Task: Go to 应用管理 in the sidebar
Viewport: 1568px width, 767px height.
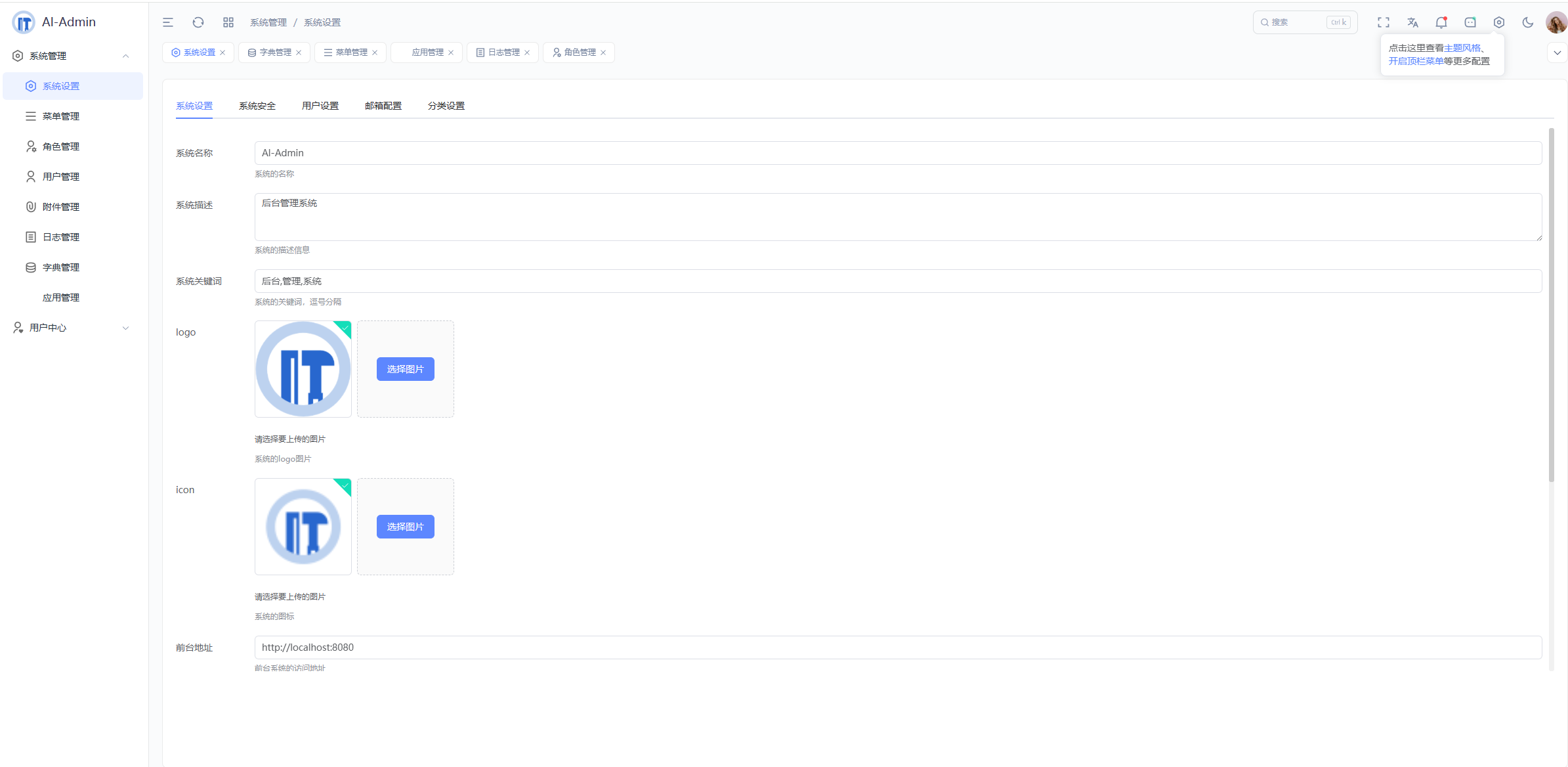Action: 72,297
